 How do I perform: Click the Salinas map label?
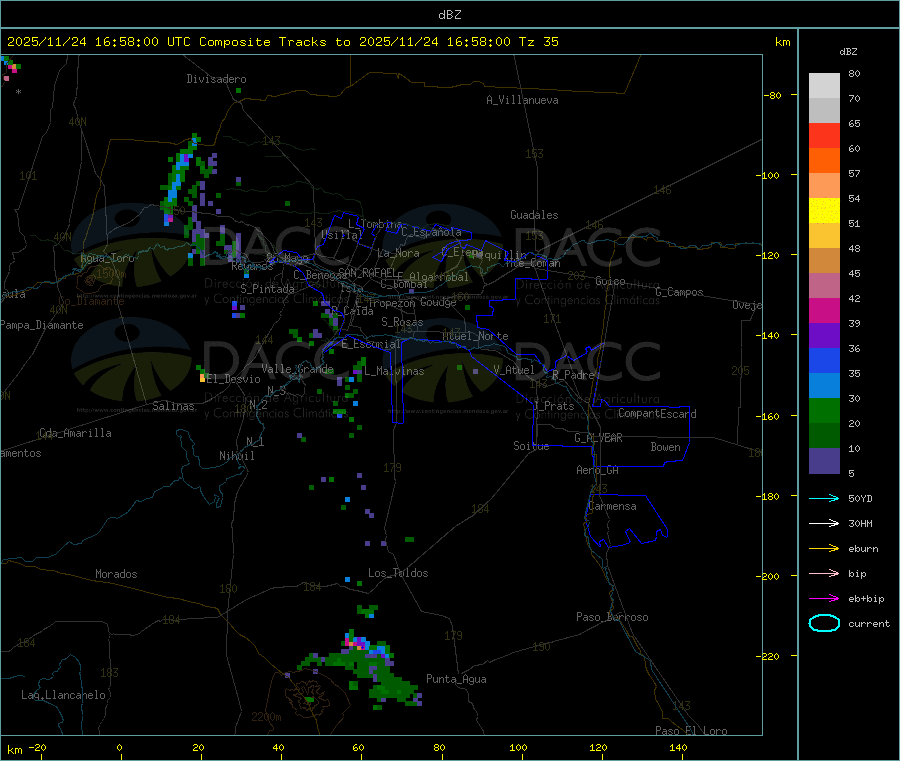click(173, 406)
